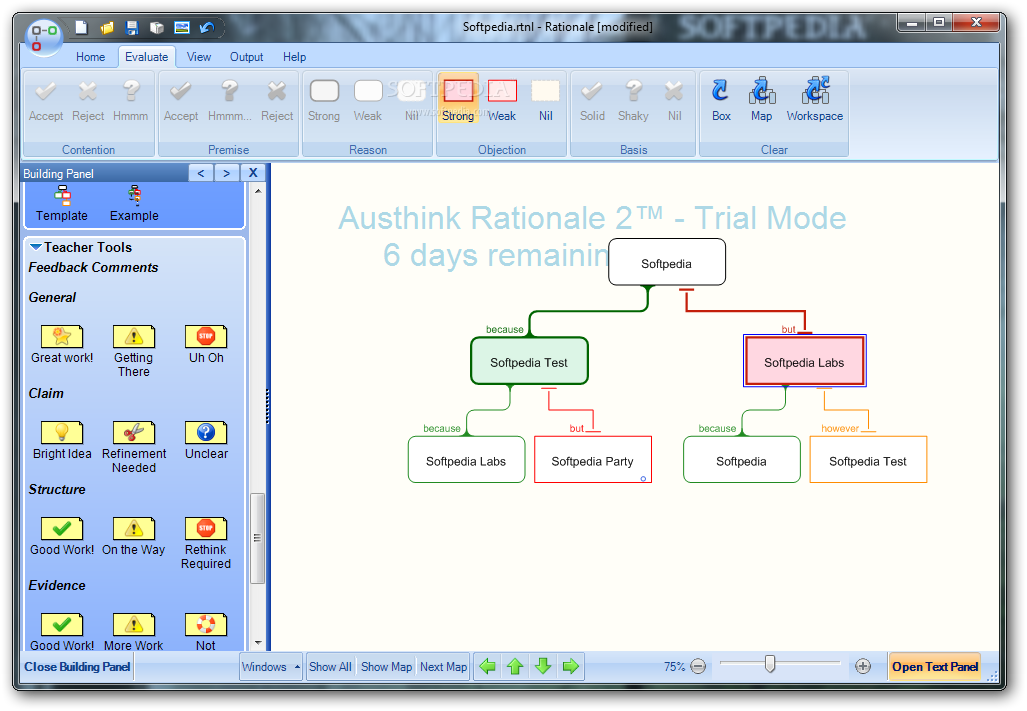Collapse the Teacher Tools section
Viewport: 1027px width, 711px height.
tap(37, 247)
